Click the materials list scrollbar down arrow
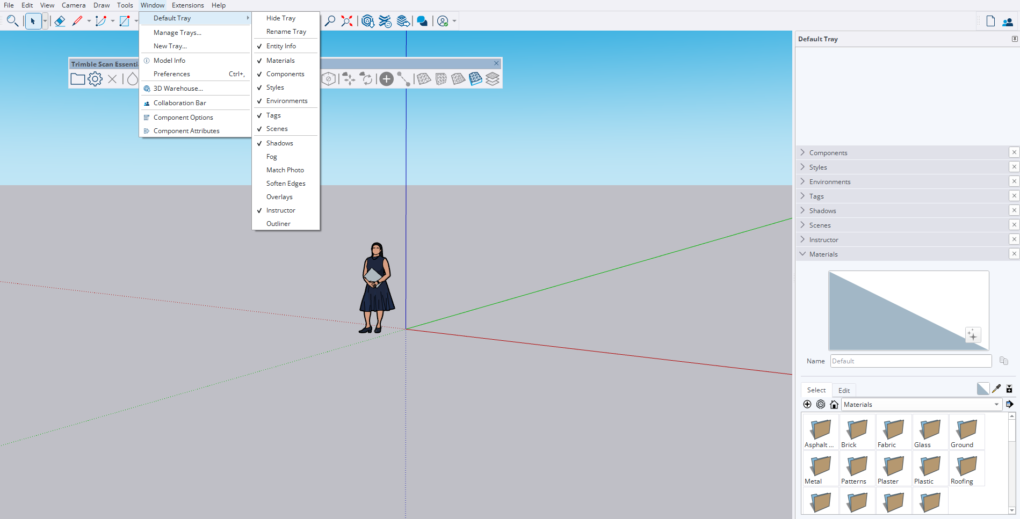The image size is (1020, 519). click(x=1012, y=511)
